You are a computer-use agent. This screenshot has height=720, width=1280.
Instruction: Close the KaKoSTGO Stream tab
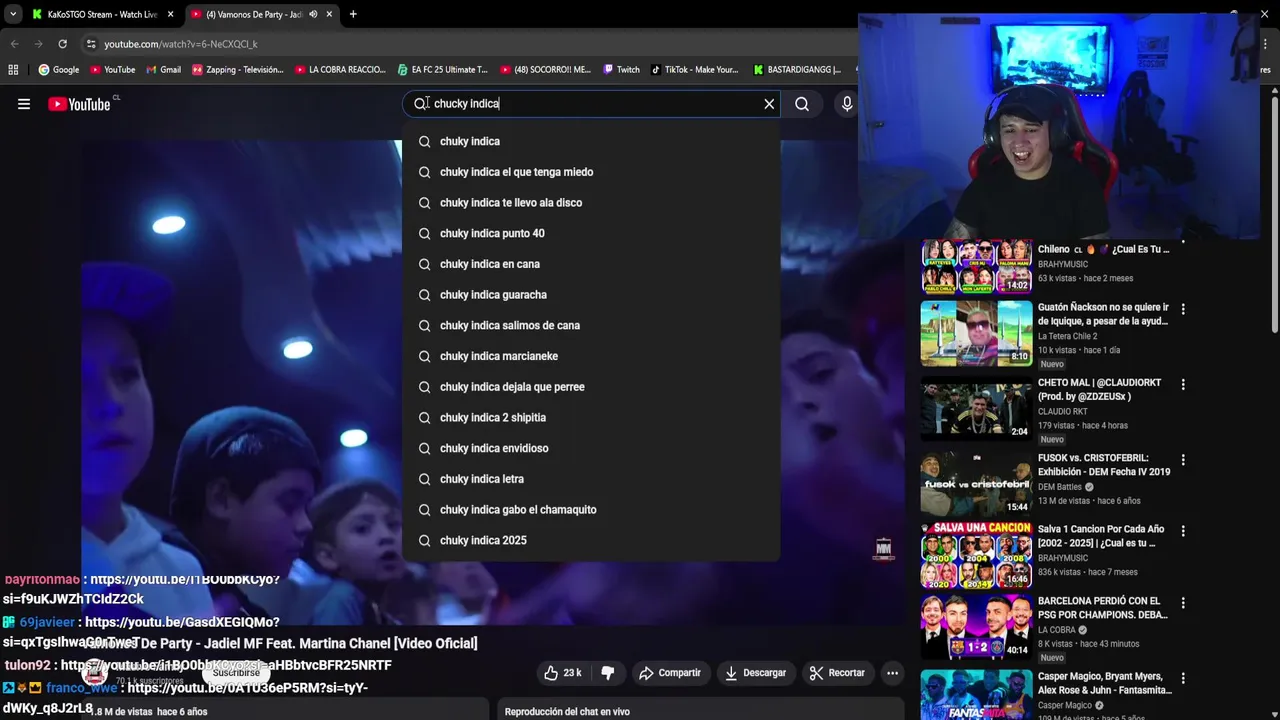(x=171, y=14)
